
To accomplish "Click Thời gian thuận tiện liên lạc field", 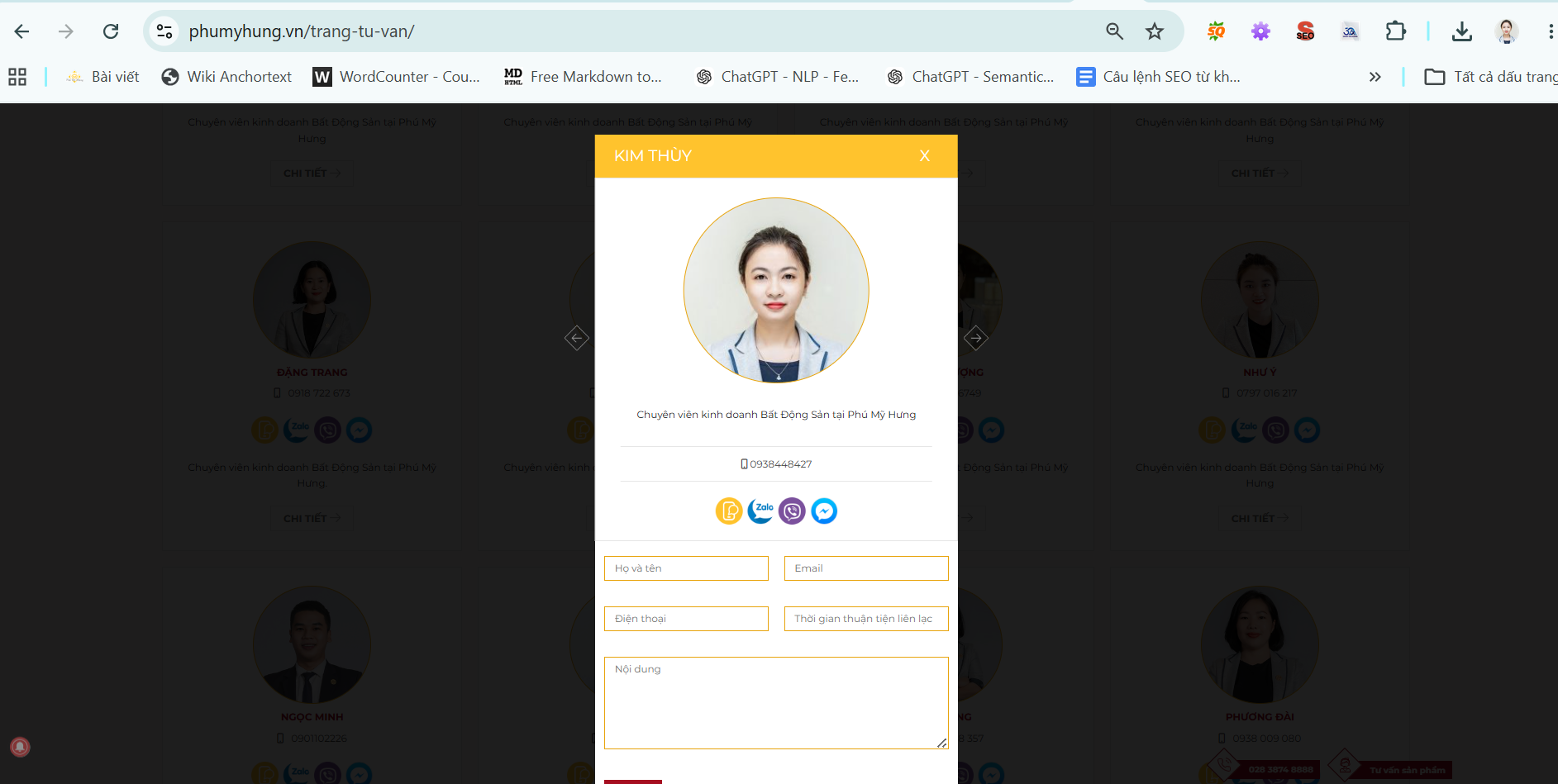I will click(x=866, y=619).
